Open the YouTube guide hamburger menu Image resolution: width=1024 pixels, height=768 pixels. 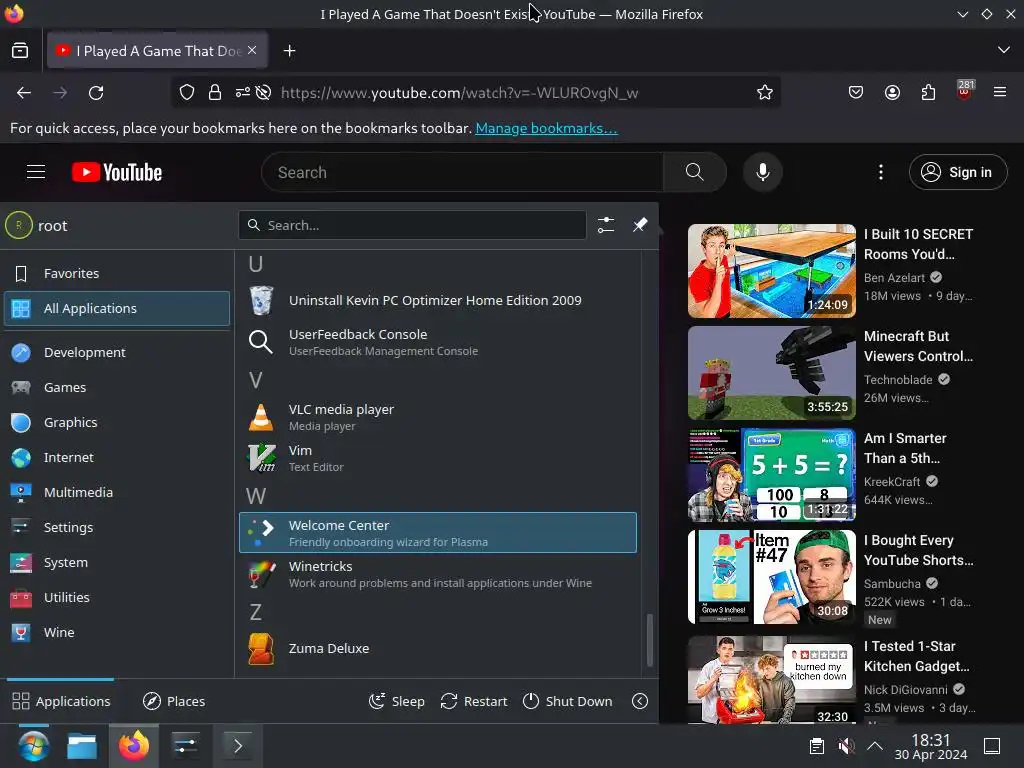(x=36, y=172)
